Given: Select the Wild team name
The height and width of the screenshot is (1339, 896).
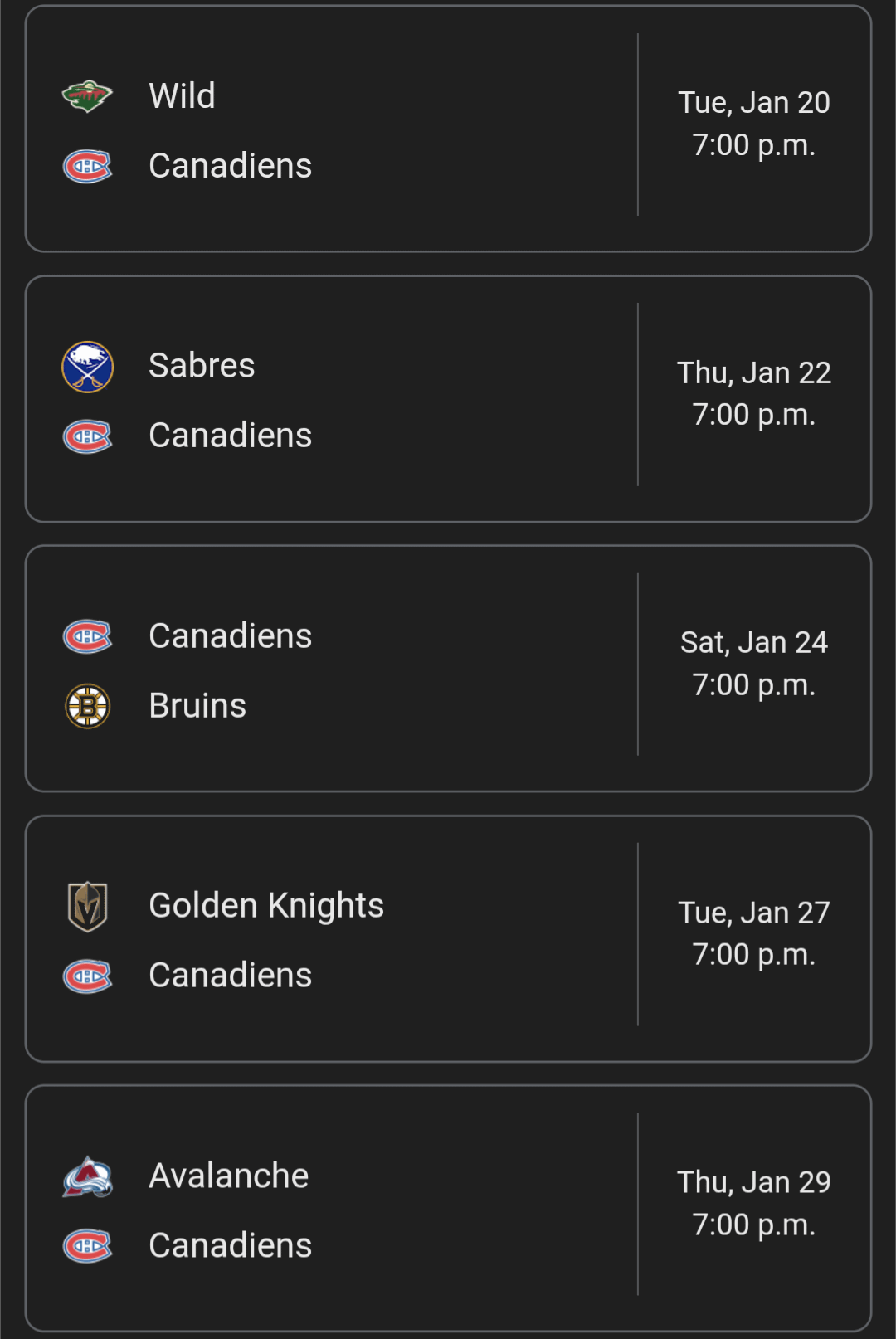Looking at the screenshot, I should click(182, 96).
